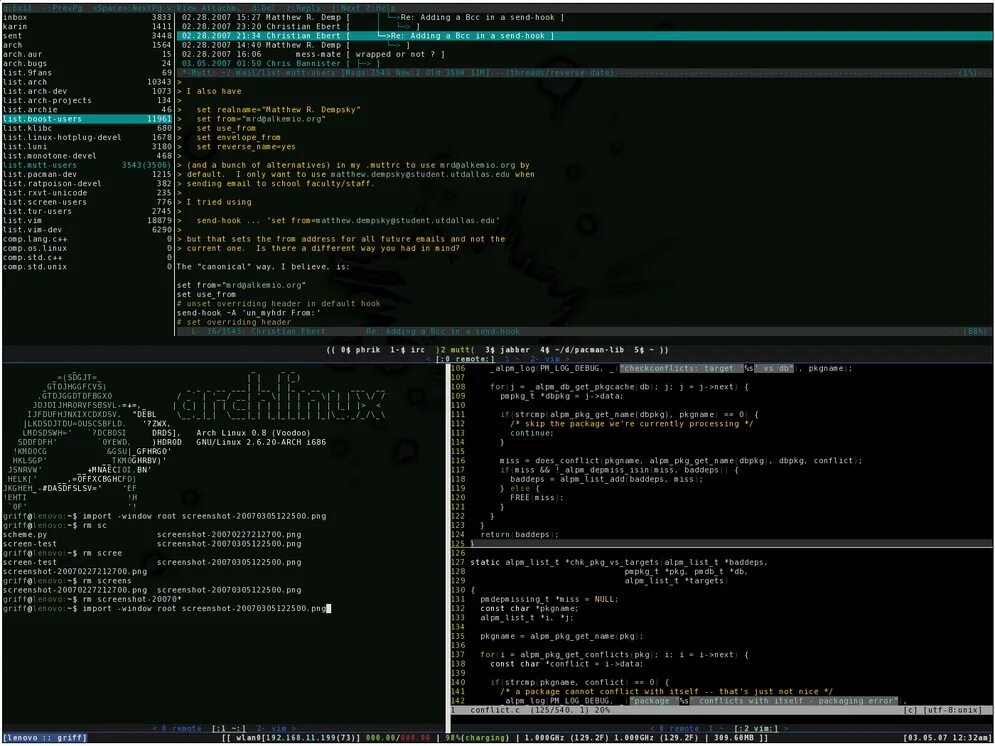This screenshot has width=995, height=746.
Task: Select the list.9fans folder
Action: [88, 73]
